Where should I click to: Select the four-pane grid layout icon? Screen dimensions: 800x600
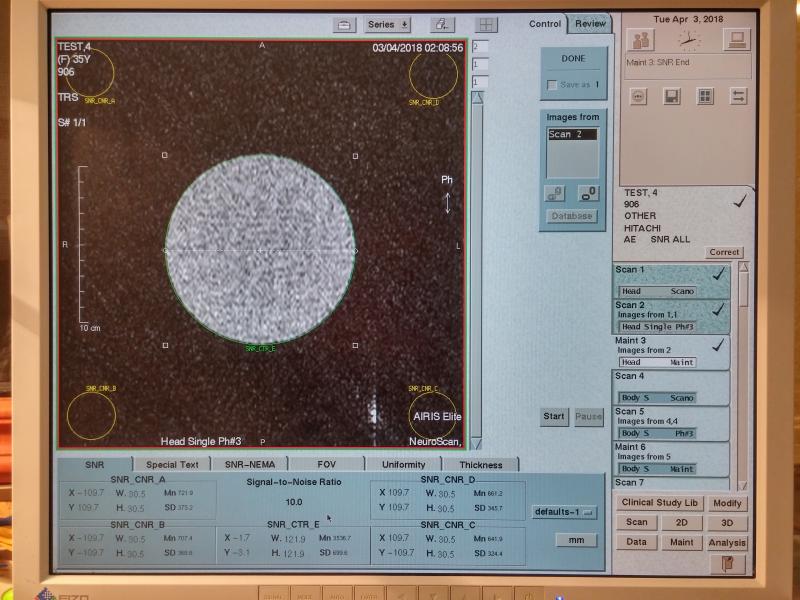[486, 25]
